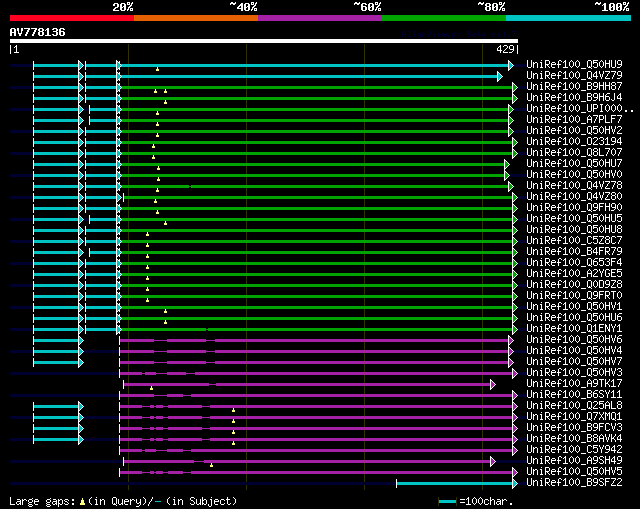640x509 pixels.
Task: Open the UniRef100_C5Y942 label
Action: click(574, 450)
